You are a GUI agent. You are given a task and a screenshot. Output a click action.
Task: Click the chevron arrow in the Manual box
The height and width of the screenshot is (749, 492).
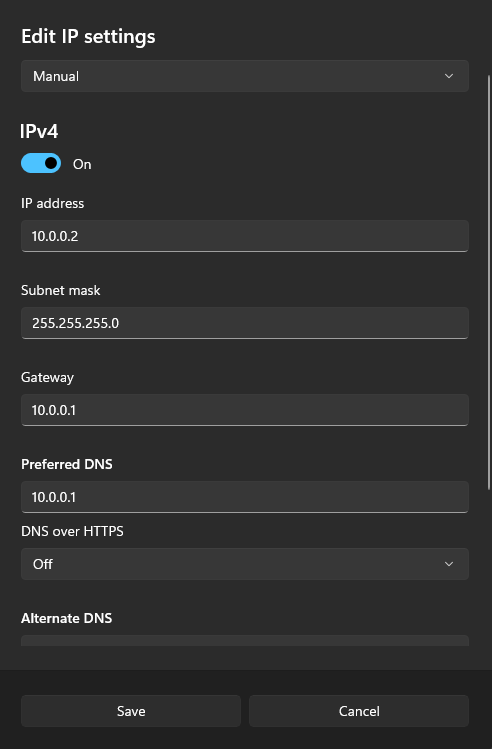point(449,76)
